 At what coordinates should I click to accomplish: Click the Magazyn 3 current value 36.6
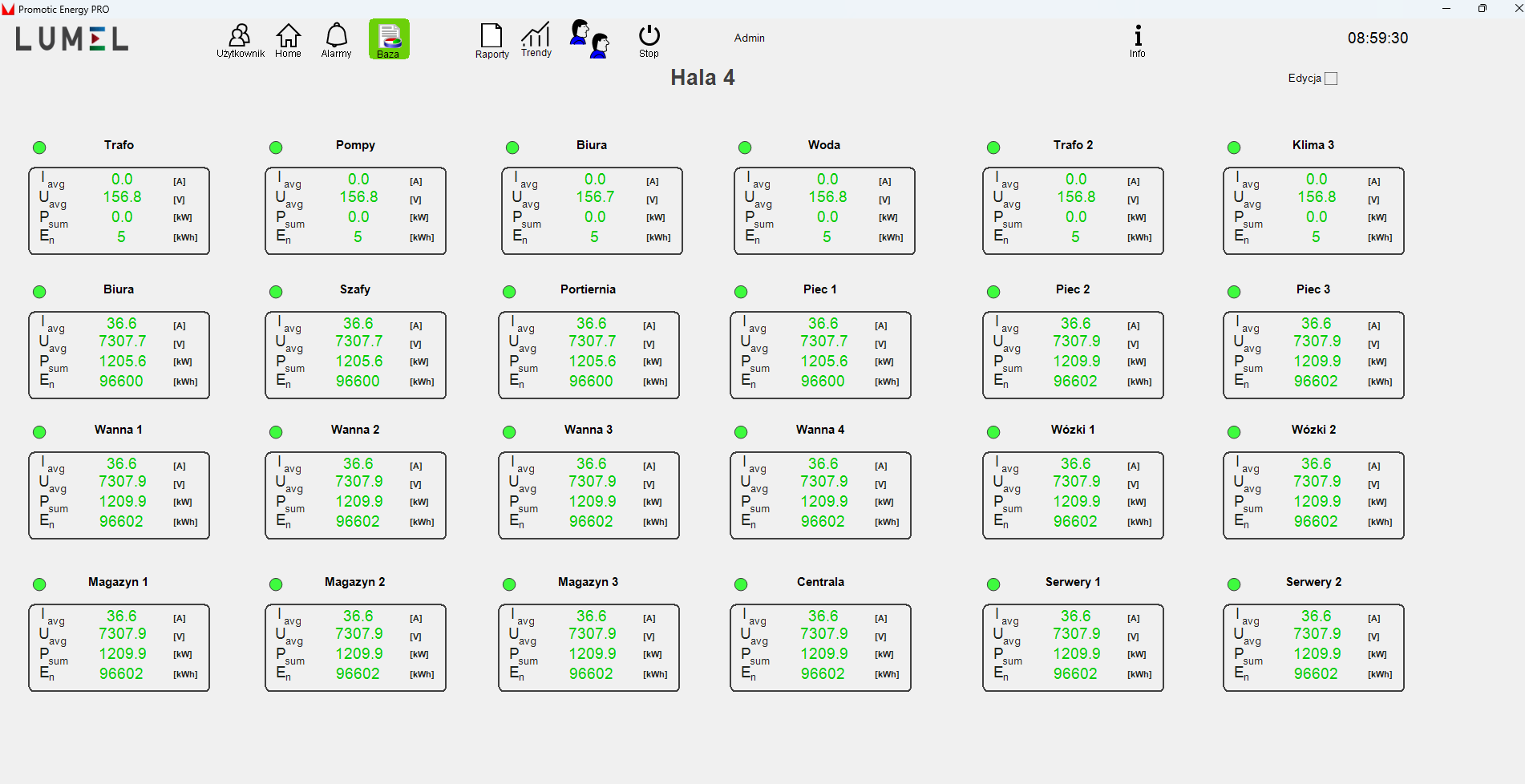pos(591,616)
